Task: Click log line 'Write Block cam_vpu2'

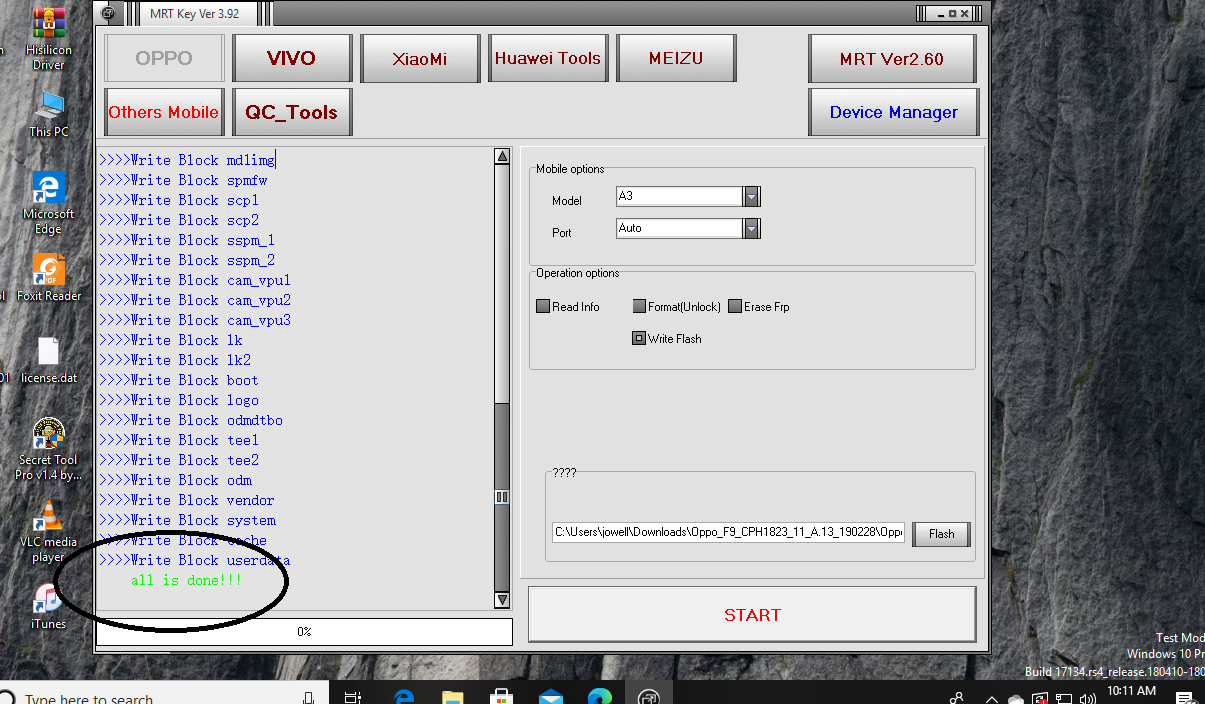Action: pyautogui.click(x=195, y=300)
